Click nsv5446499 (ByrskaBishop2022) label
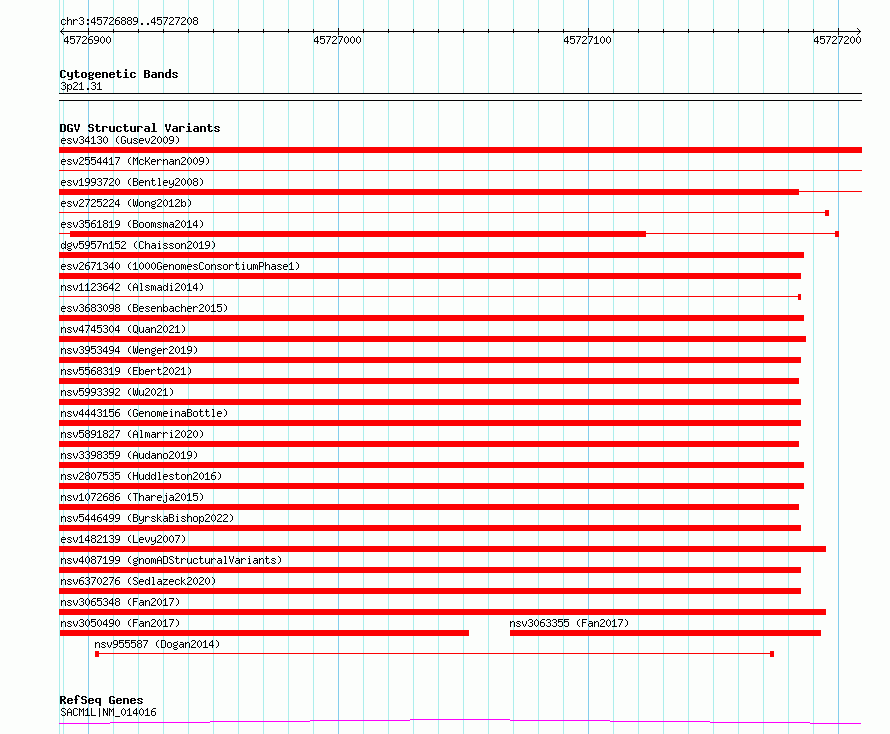The image size is (890, 734). [x=147, y=518]
